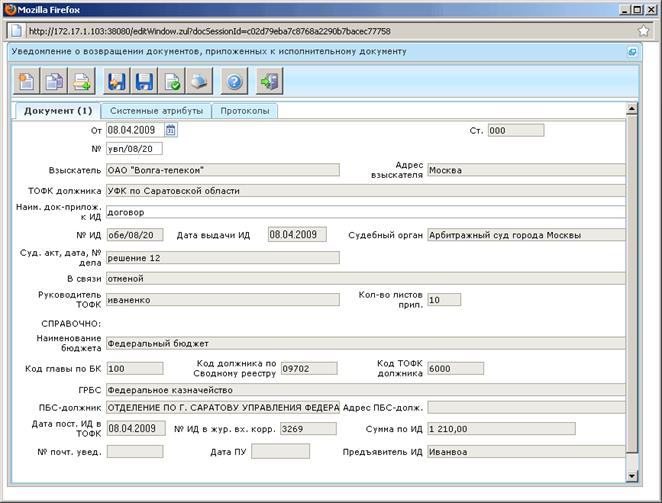The width and height of the screenshot is (662, 503).
Task: Click the new document icon
Action: pyautogui.click(x=27, y=81)
